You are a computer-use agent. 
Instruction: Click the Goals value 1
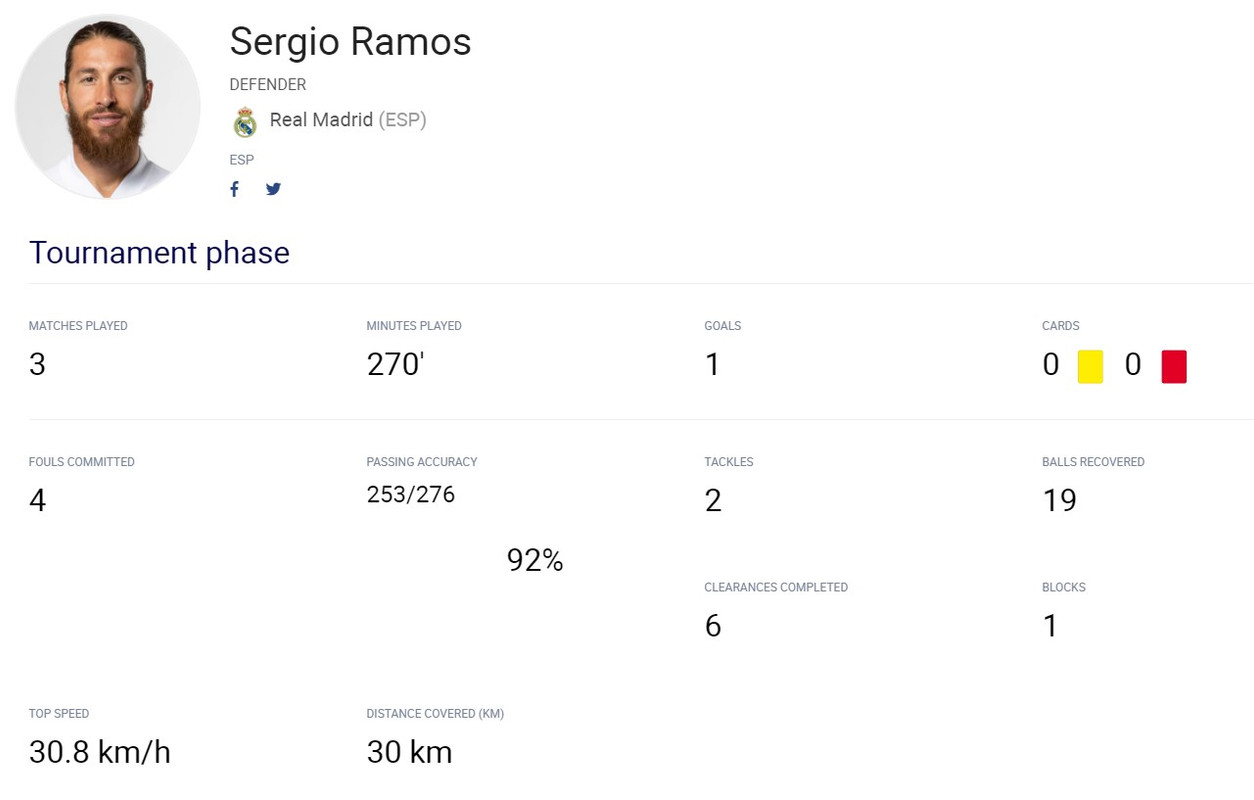click(x=712, y=365)
